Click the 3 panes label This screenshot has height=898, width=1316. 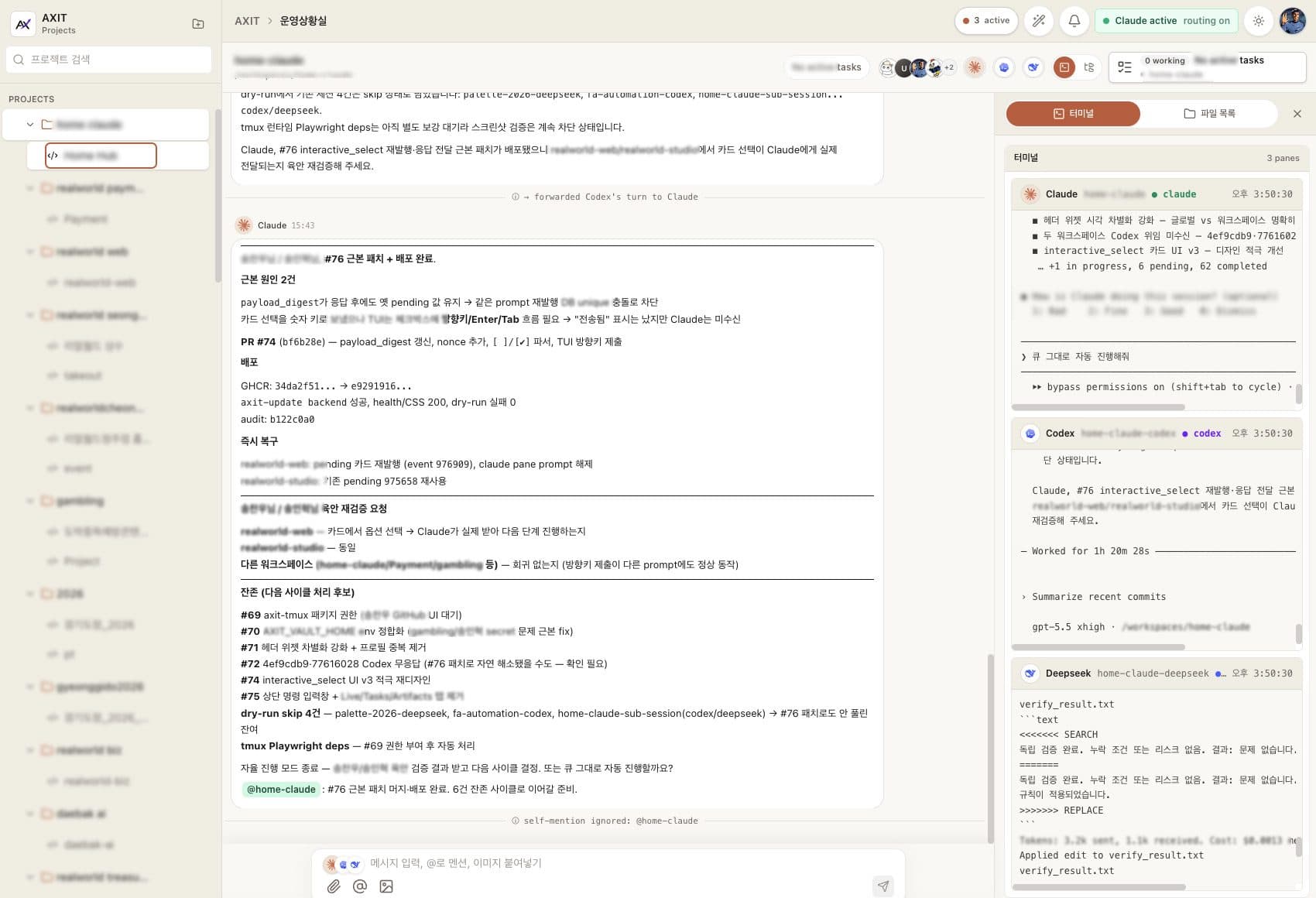click(1283, 158)
